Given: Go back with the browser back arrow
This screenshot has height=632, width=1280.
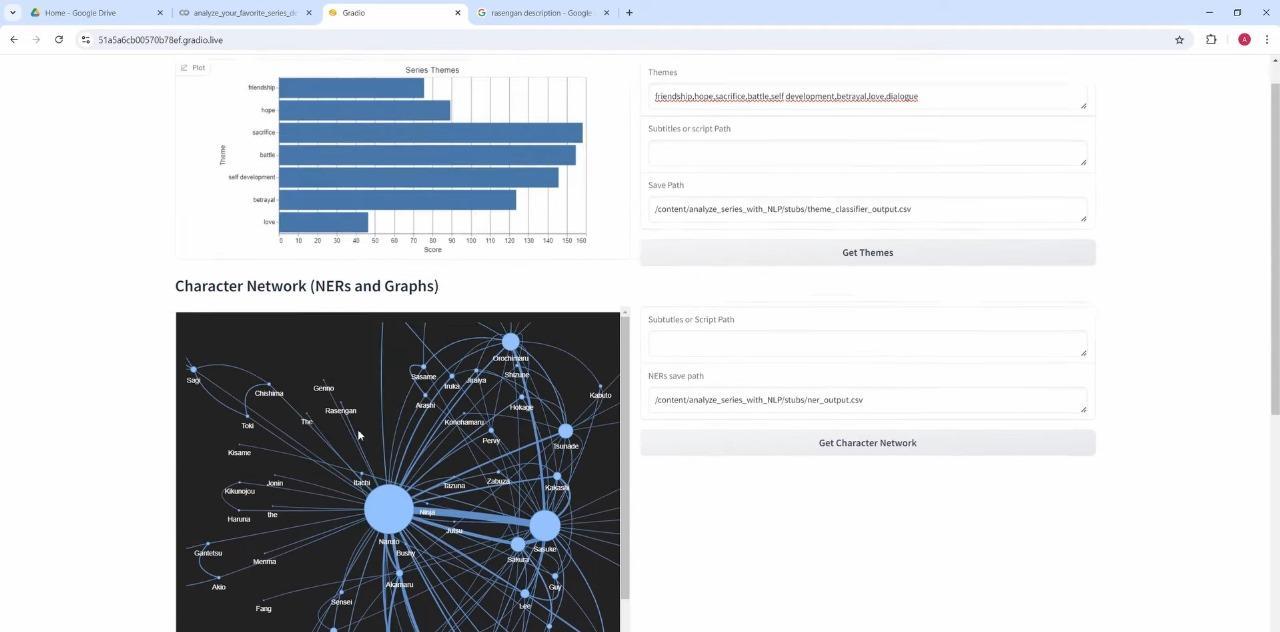Looking at the screenshot, I should click(13, 40).
